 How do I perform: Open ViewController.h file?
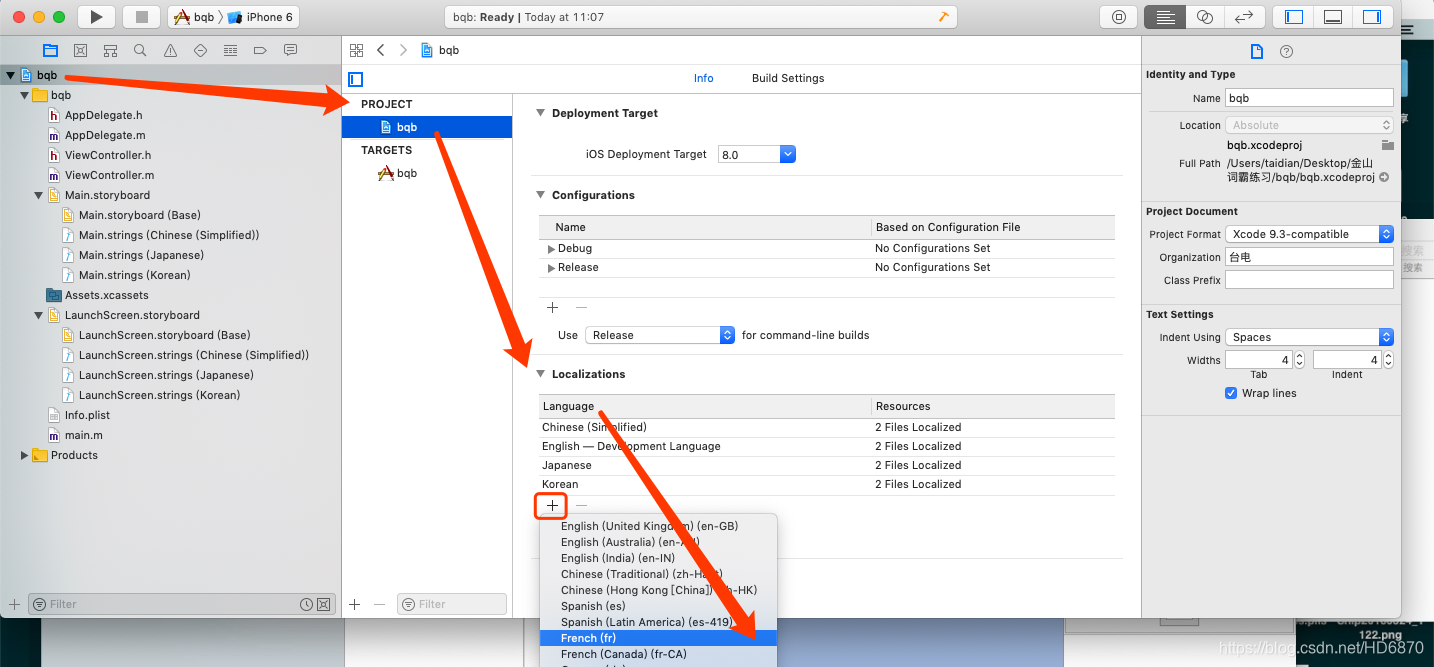point(108,155)
